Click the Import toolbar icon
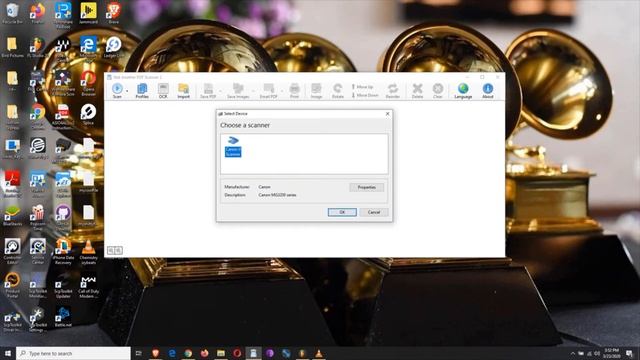 (x=184, y=91)
